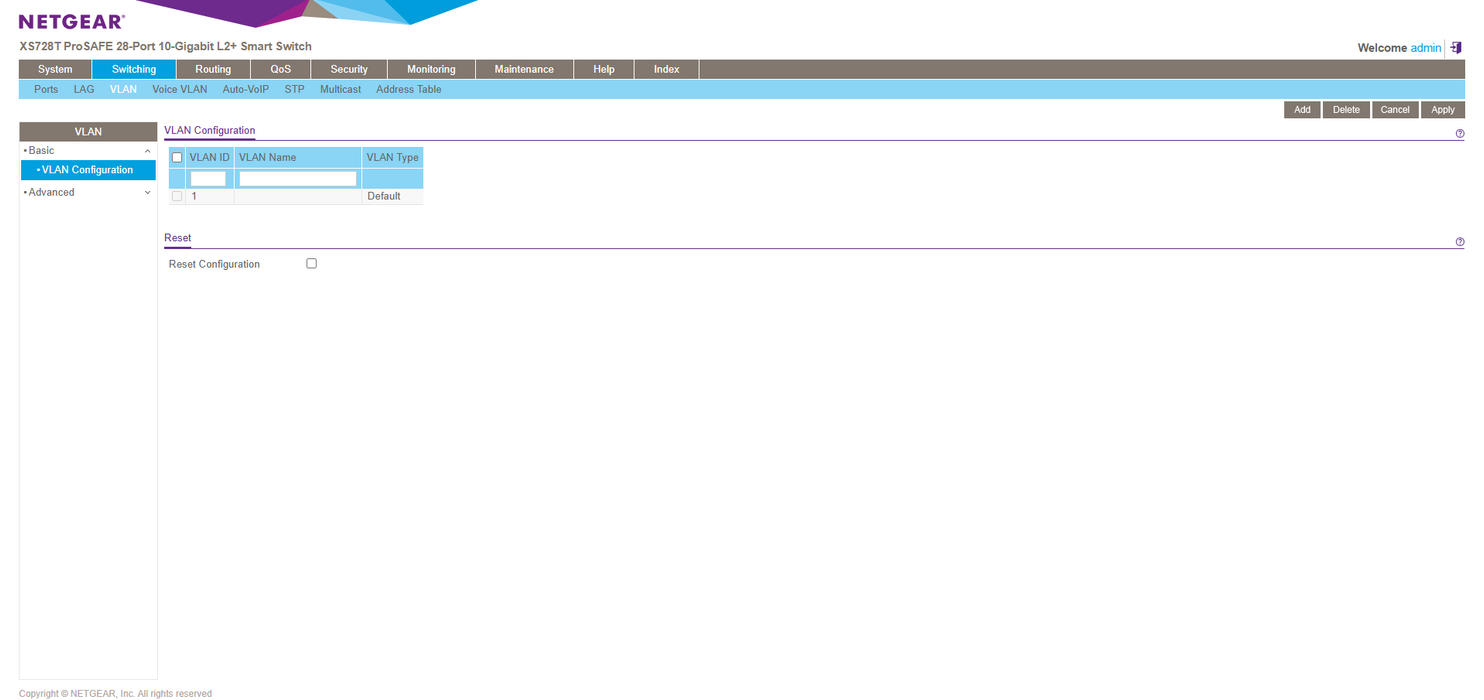Screen dimensions: 1484x700
Task: Open the System tab
Action: (55, 69)
